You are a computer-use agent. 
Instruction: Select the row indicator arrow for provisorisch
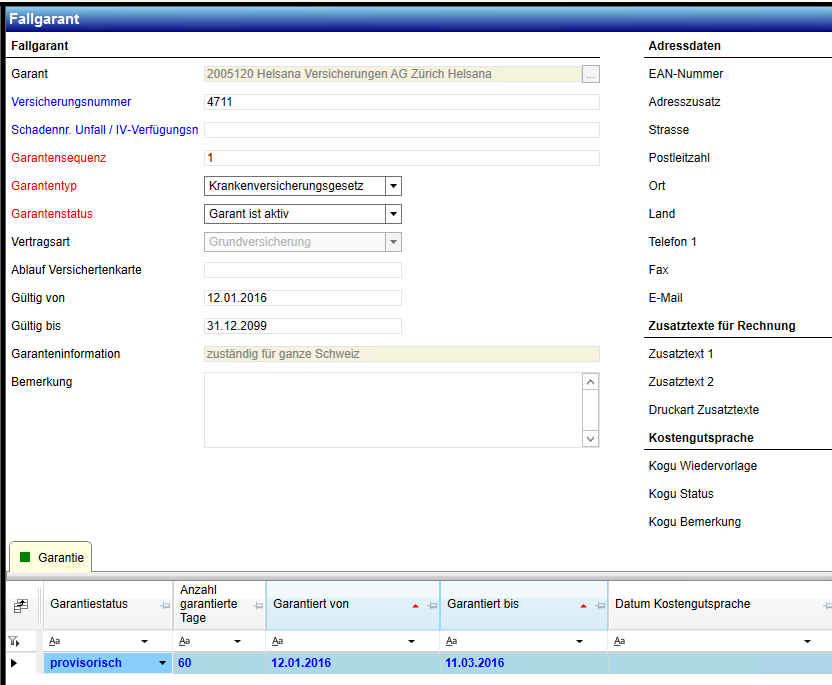(14, 663)
